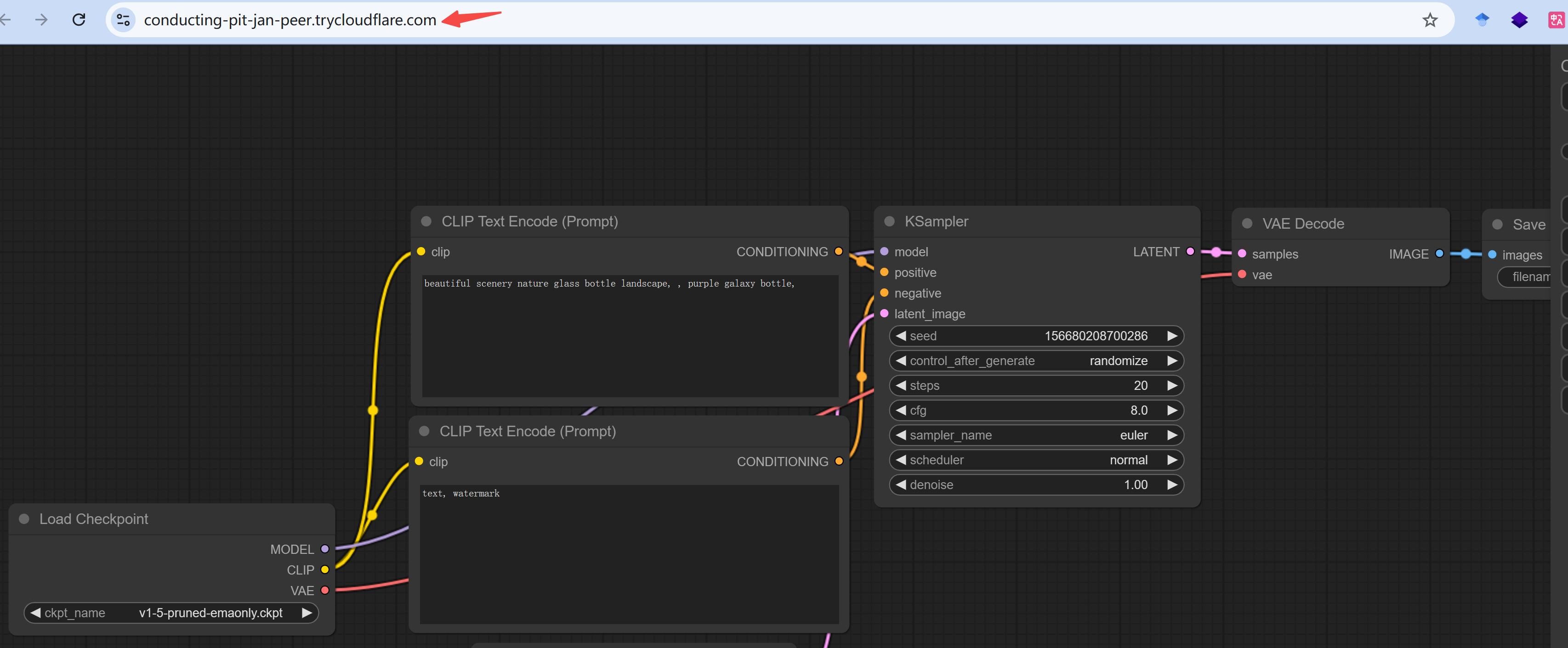
Task: Collapse the Load Checkpoint node via its dot
Action: pos(24,519)
